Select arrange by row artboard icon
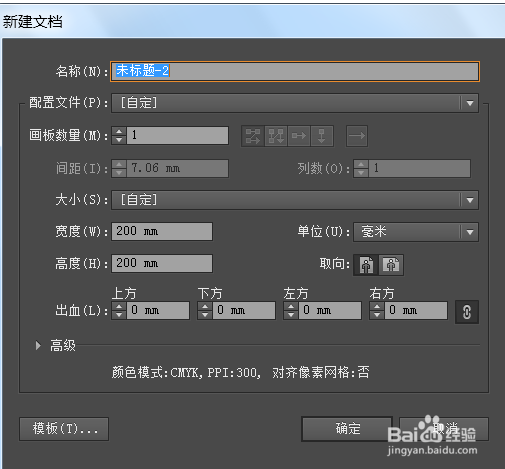Screen dimensions: 505x469 (299, 136)
